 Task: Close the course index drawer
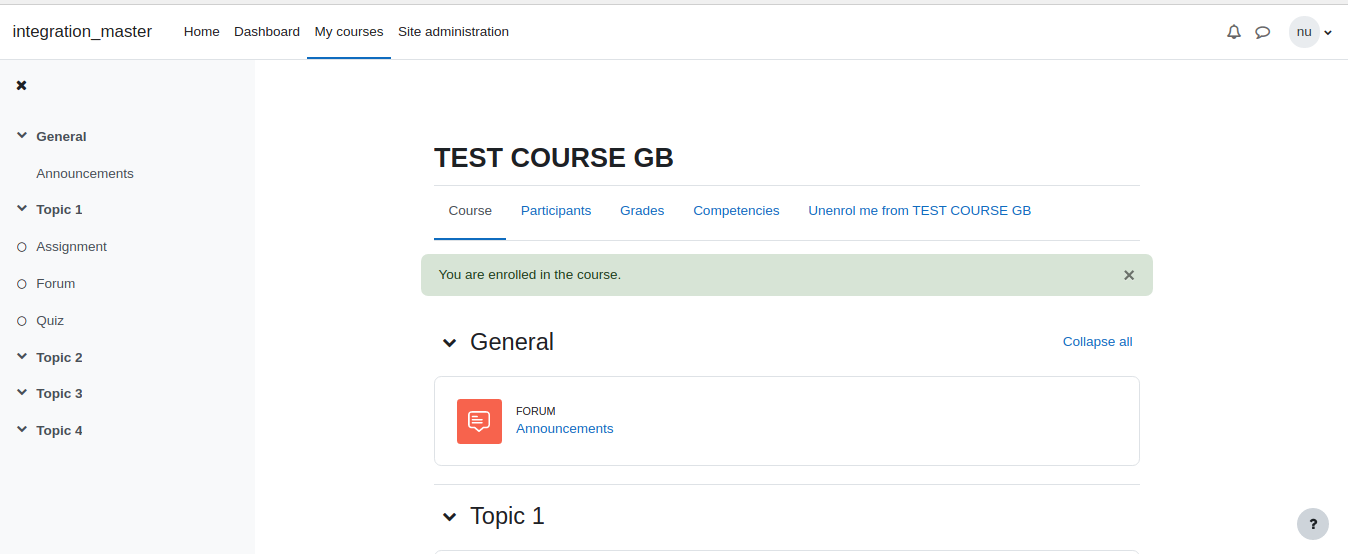tap(21, 86)
